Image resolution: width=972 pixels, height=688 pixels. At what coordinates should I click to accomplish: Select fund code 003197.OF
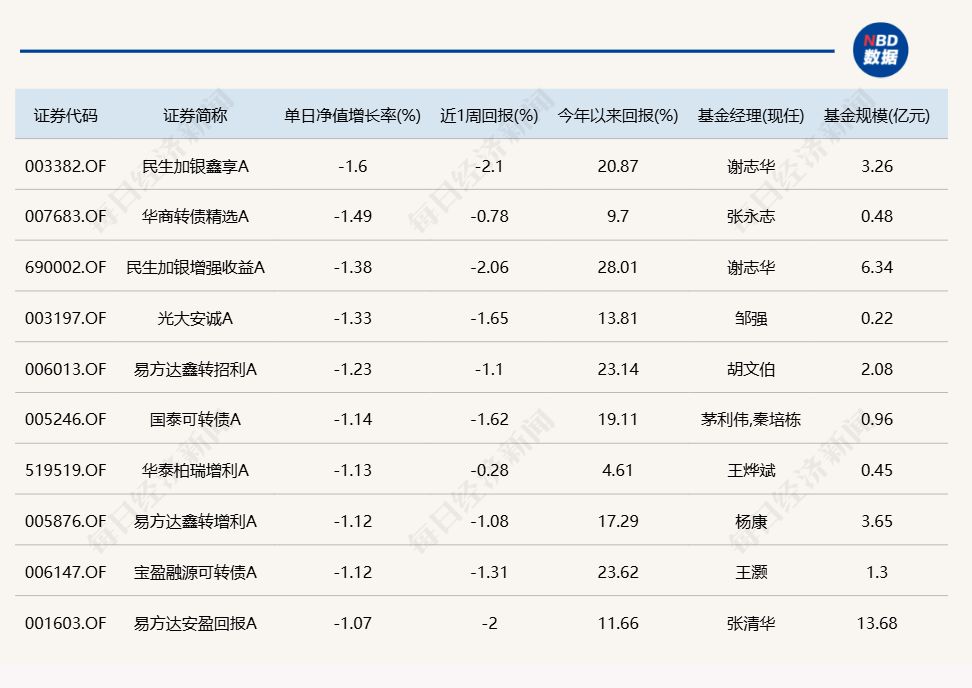[x=66, y=318]
